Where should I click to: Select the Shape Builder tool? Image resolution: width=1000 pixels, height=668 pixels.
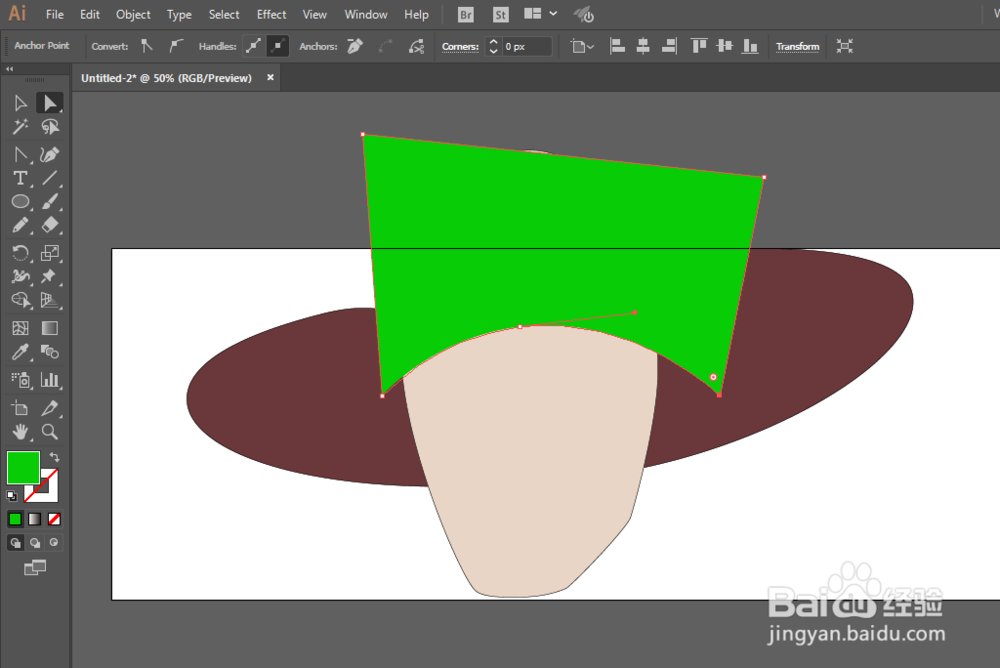(x=20, y=300)
